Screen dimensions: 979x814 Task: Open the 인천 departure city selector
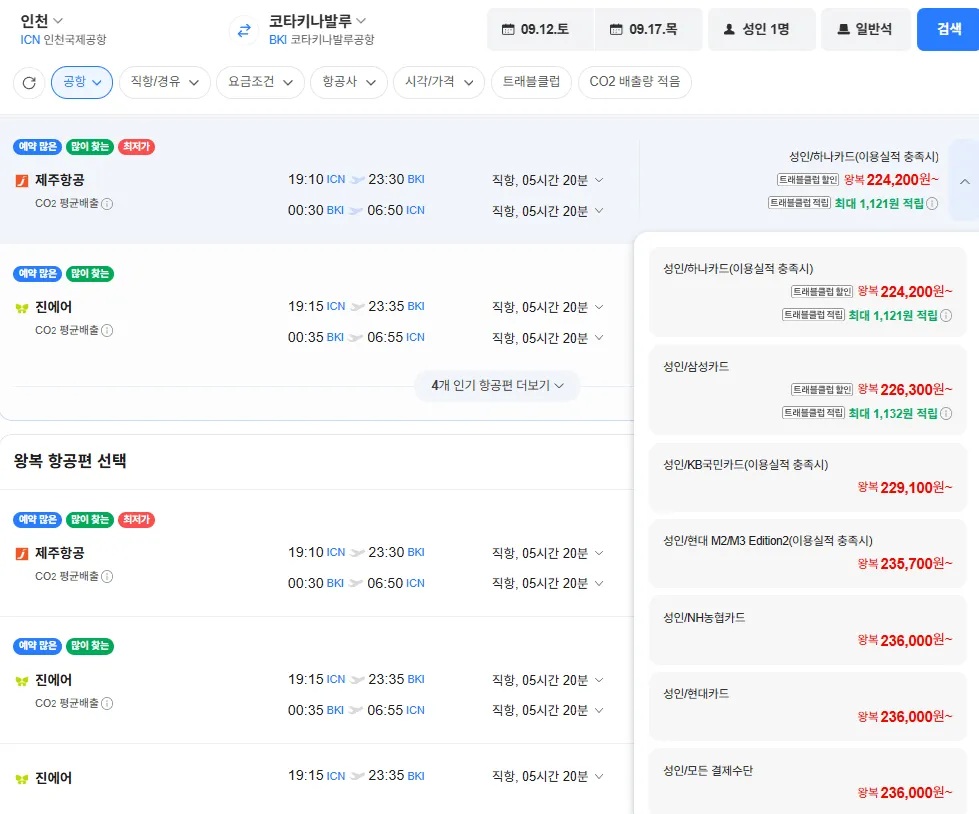pyautogui.click(x=41, y=21)
